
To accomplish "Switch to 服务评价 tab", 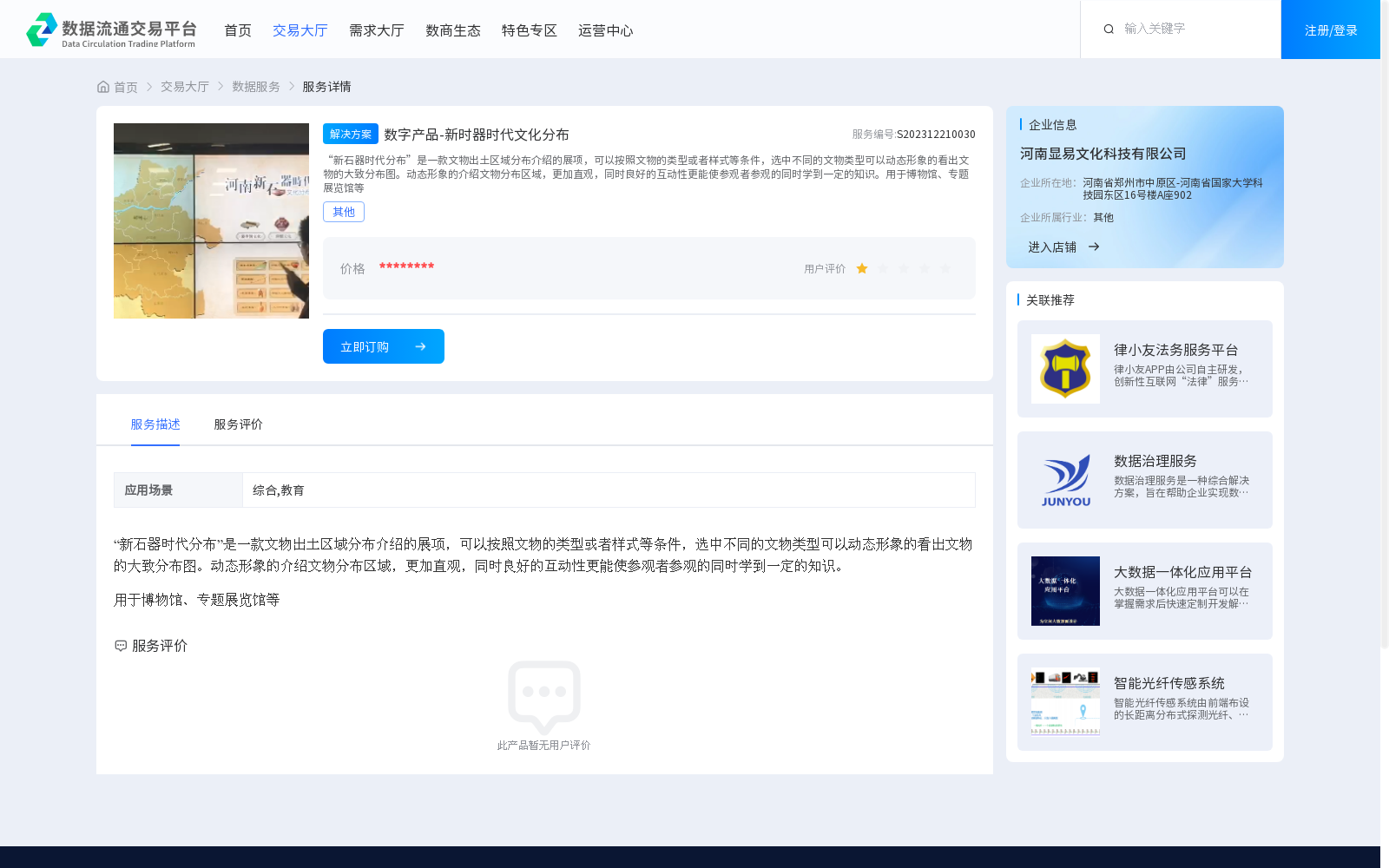I will pos(238,424).
